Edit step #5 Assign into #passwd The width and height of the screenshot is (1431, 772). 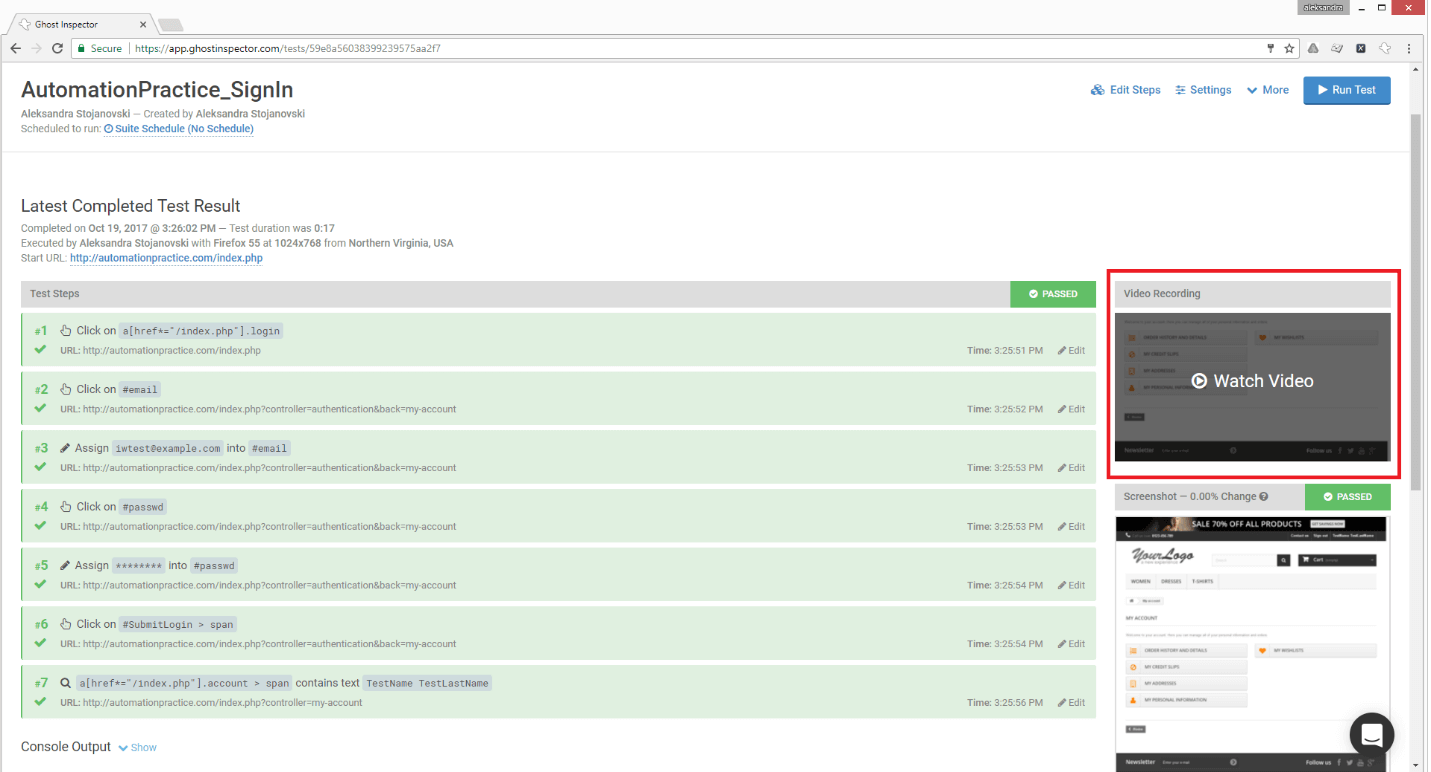1071,586
